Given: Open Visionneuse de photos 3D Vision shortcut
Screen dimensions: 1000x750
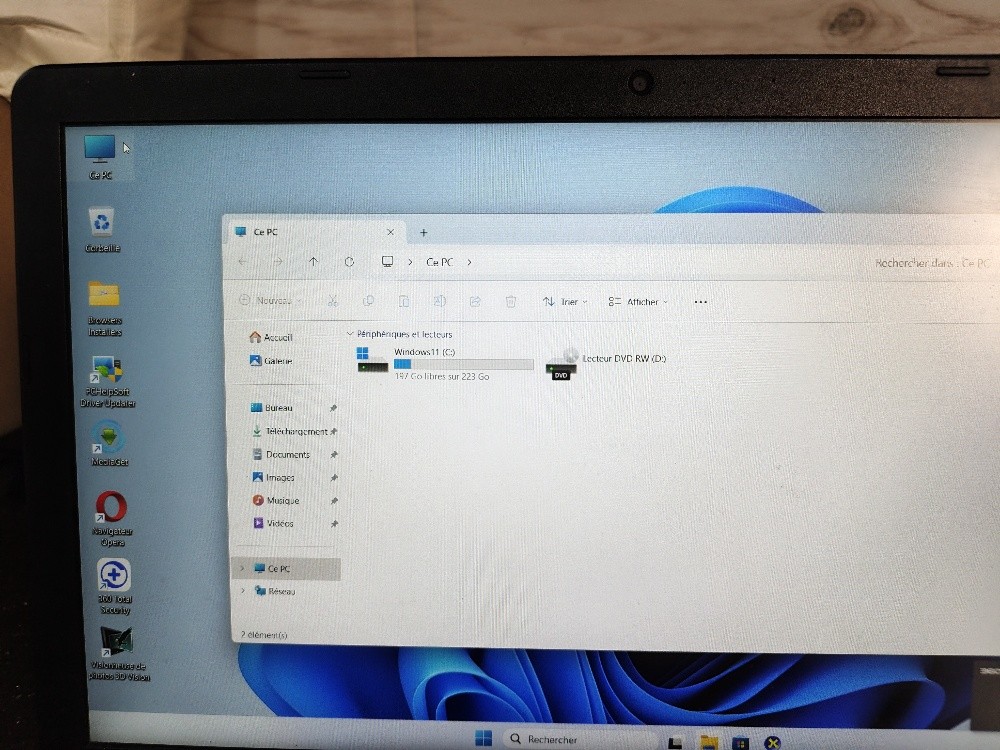Looking at the screenshot, I should [119, 654].
